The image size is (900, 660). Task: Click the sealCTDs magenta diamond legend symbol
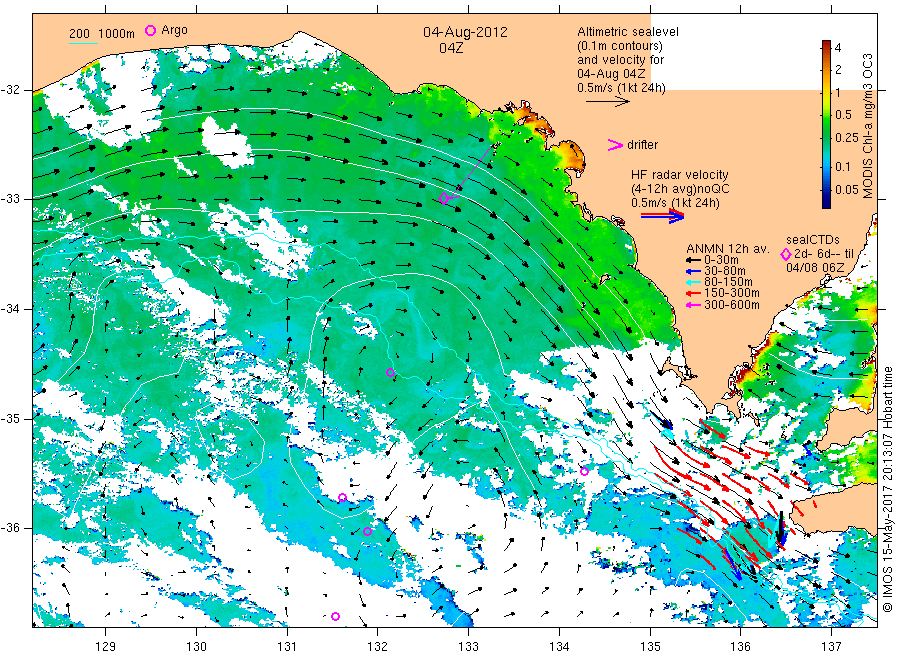coord(786,254)
